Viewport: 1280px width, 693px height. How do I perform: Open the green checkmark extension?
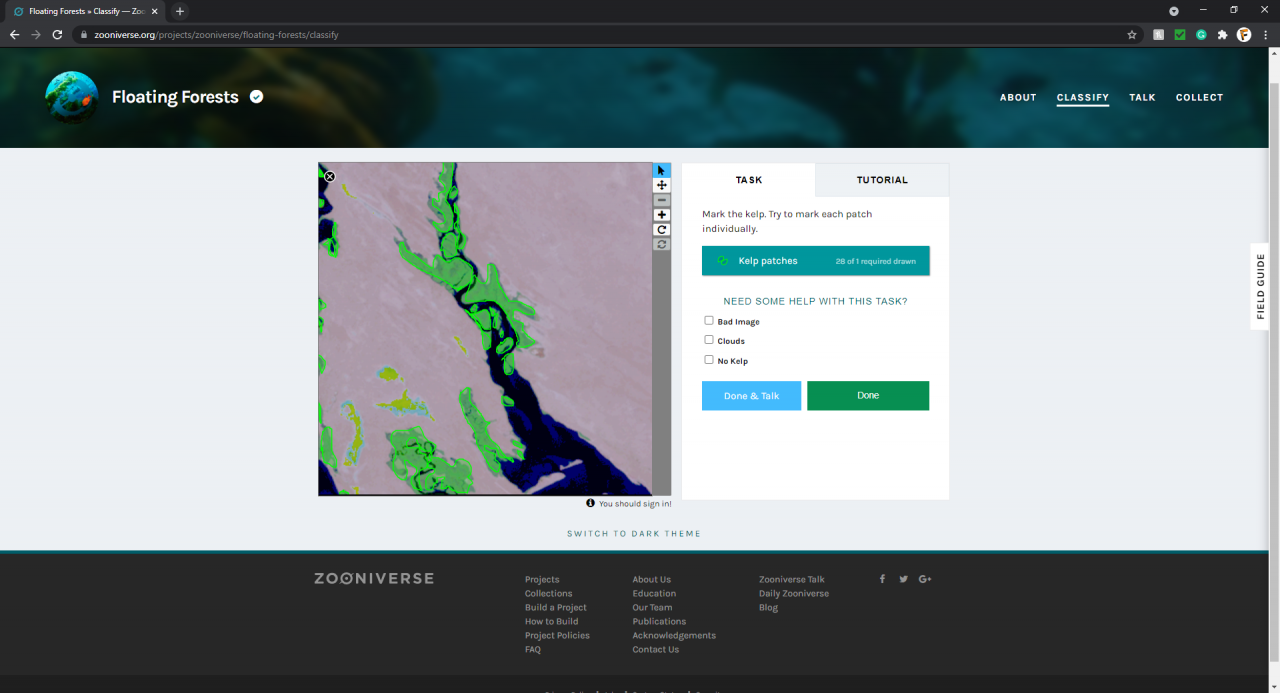(x=1180, y=34)
